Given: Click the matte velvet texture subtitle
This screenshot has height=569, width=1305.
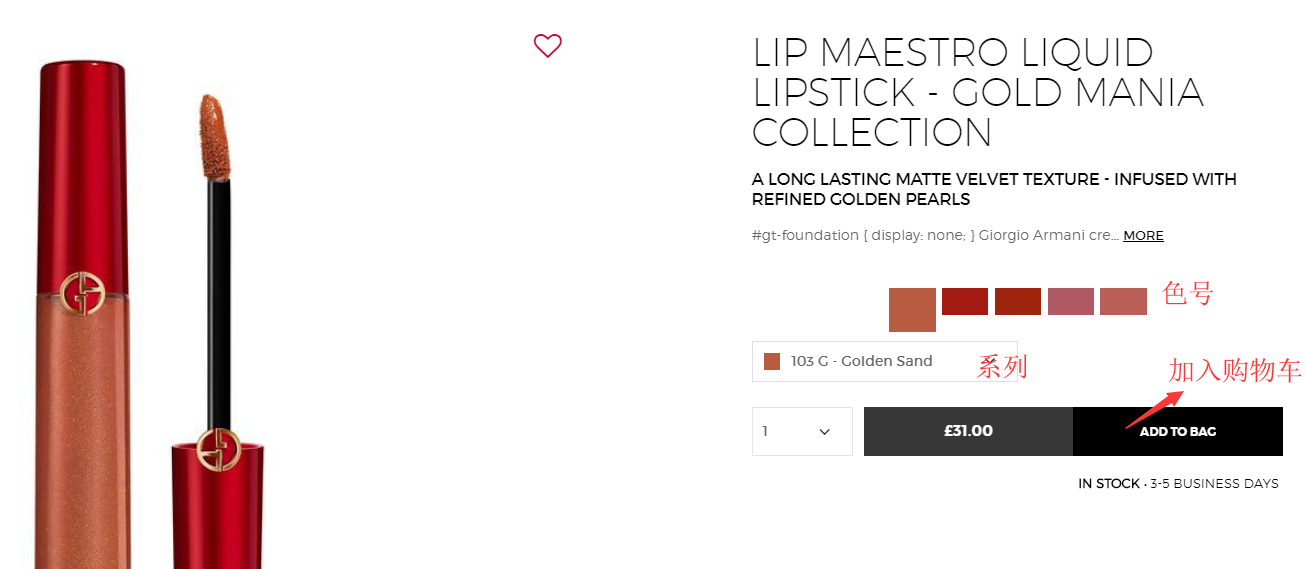Looking at the screenshot, I should (x=994, y=189).
